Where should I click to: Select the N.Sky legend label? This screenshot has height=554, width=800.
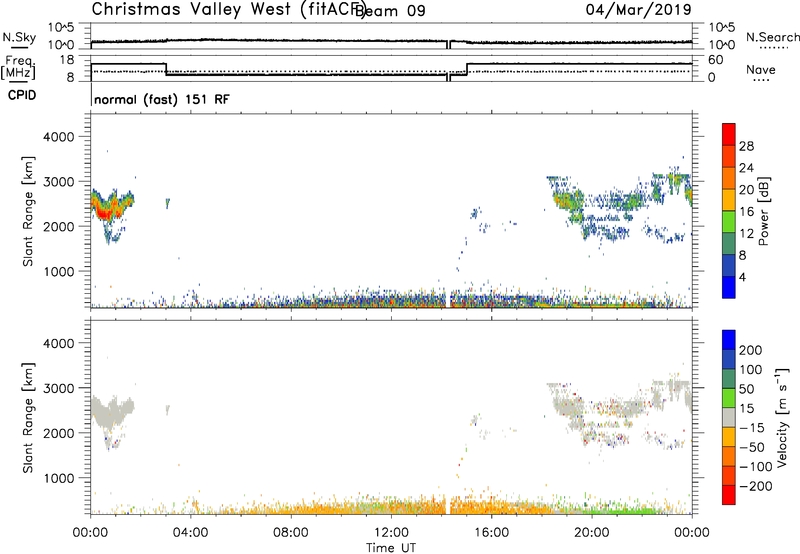click(19, 37)
